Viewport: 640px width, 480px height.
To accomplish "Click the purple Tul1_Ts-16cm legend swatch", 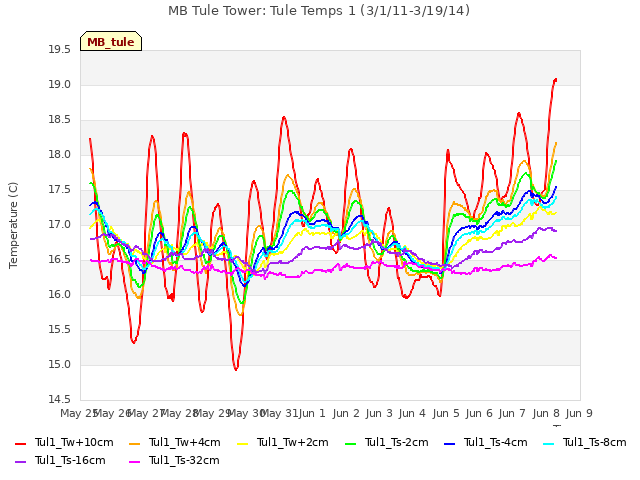I will 20,462.
